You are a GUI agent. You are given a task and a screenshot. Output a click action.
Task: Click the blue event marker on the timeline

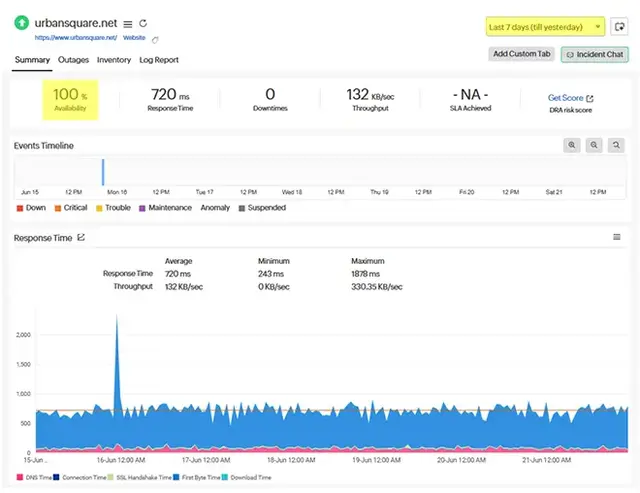[x=103, y=172]
